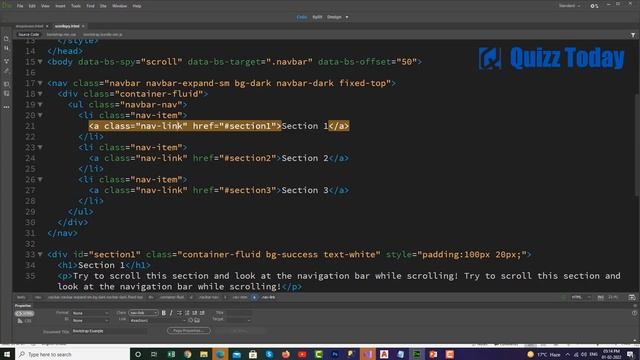
Task: Open the Target dropdown in Properties
Action: (239, 320)
